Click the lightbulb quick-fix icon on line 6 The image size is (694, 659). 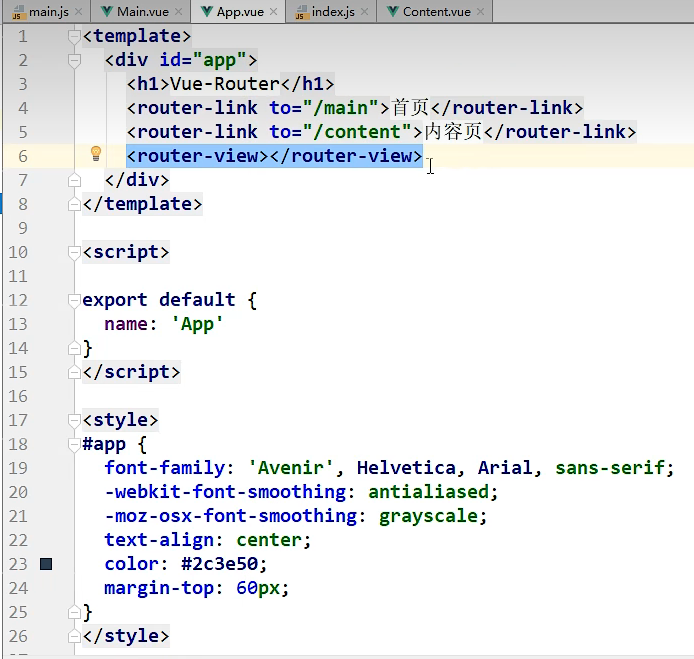[x=96, y=154]
